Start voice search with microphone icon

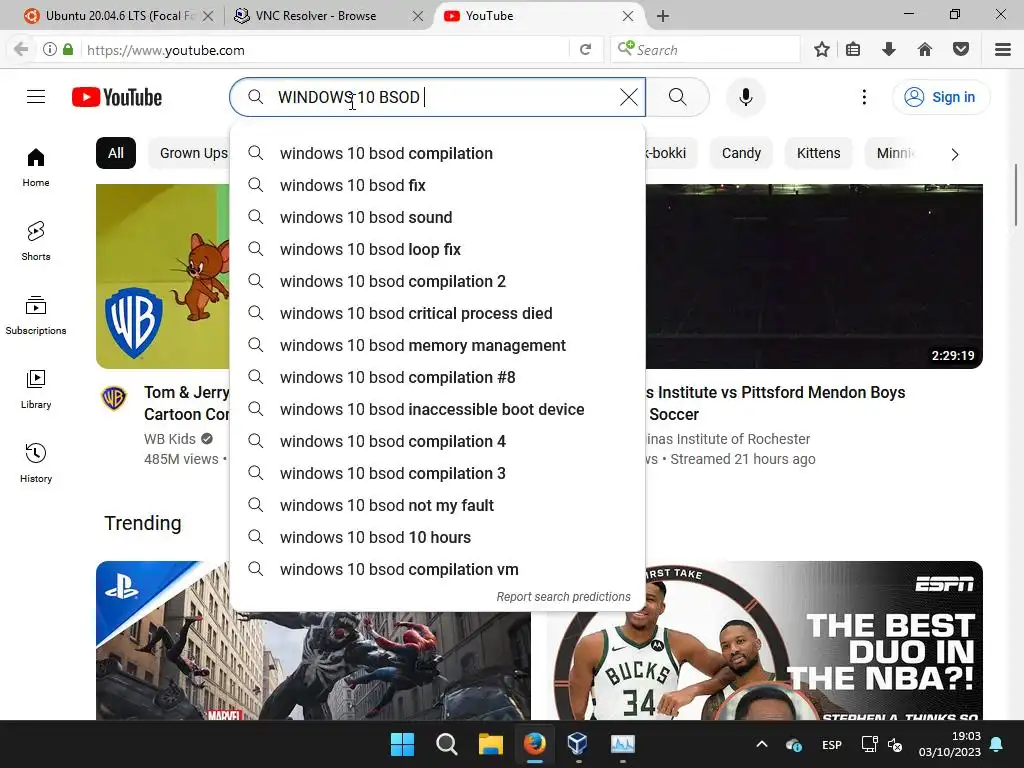746,97
